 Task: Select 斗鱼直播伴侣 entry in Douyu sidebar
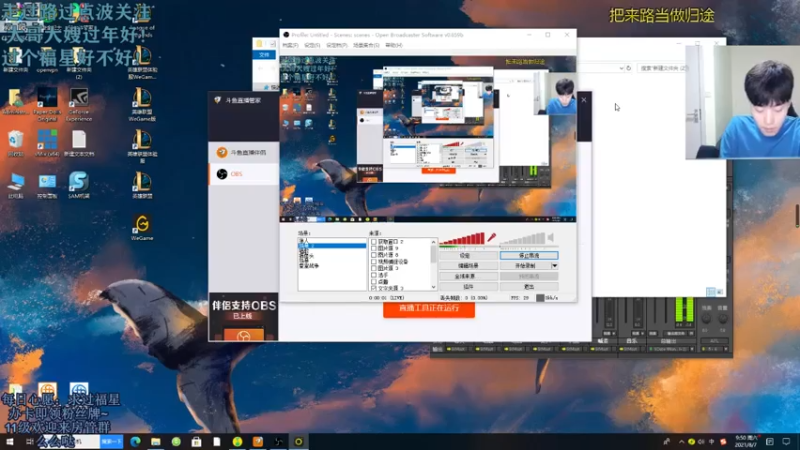click(x=244, y=152)
